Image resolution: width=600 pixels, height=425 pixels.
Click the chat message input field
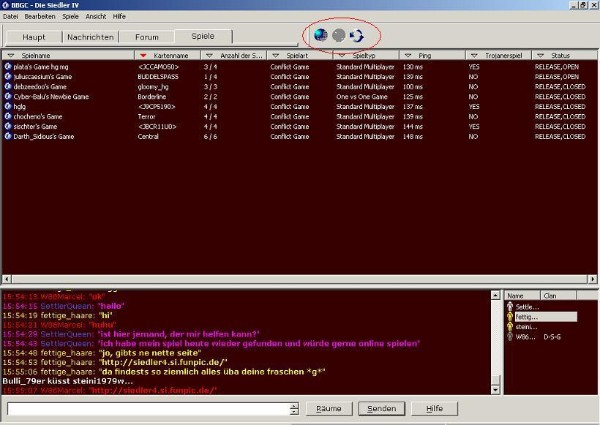coord(148,409)
